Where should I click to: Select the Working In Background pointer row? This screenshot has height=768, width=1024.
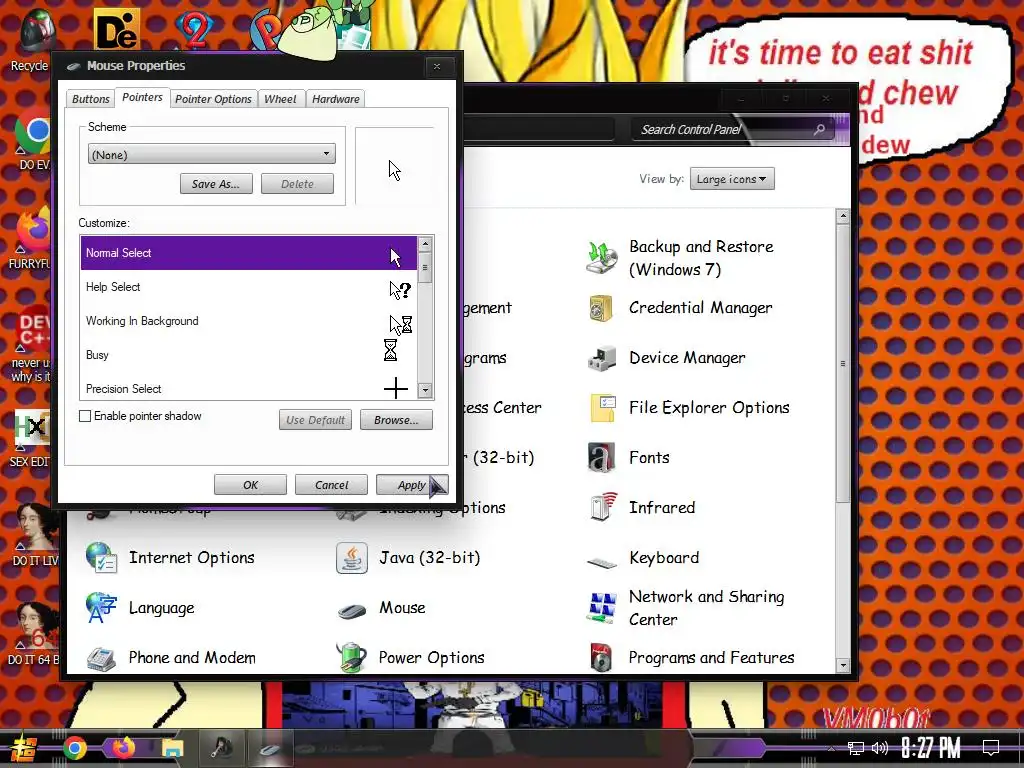click(x=249, y=321)
